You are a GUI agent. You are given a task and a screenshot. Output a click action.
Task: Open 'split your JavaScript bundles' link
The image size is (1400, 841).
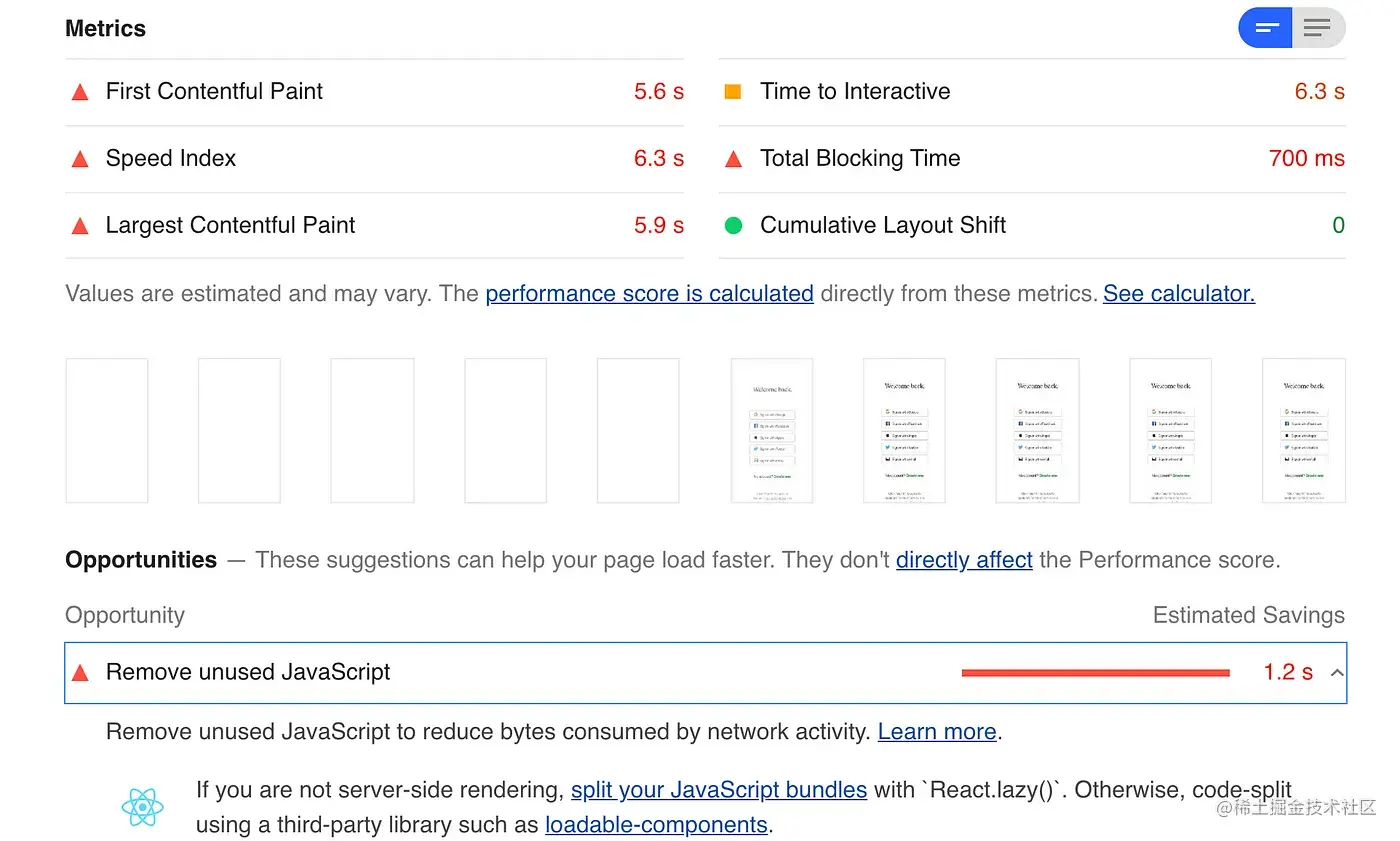tap(718, 790)
